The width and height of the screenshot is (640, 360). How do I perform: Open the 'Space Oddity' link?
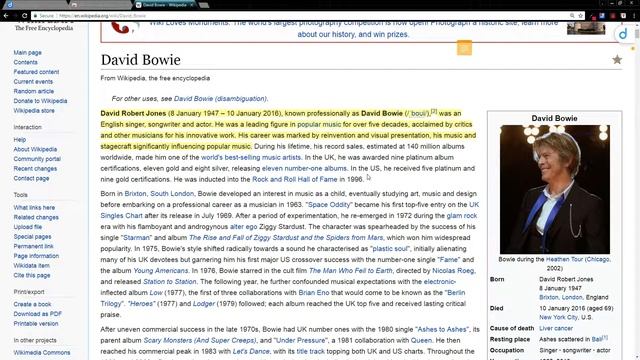tap(329, 204)
